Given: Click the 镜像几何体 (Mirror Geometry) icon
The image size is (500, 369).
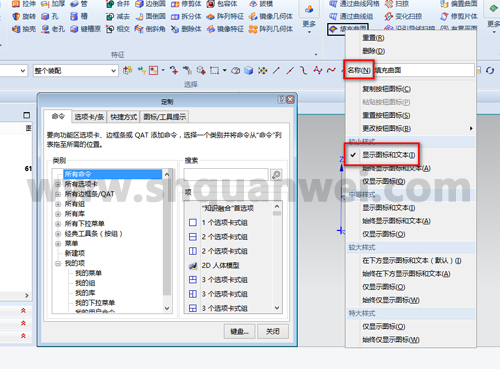Looking at the screenshot, I should click(x=253, y=16).
